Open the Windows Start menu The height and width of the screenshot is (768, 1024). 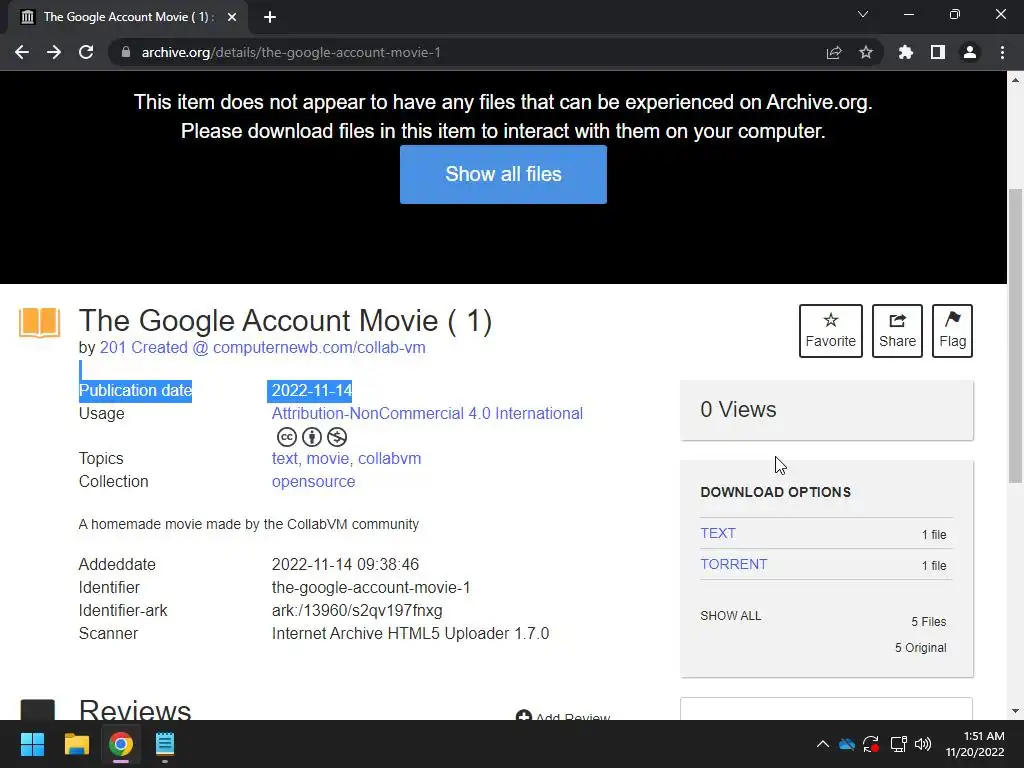[32, 744]
